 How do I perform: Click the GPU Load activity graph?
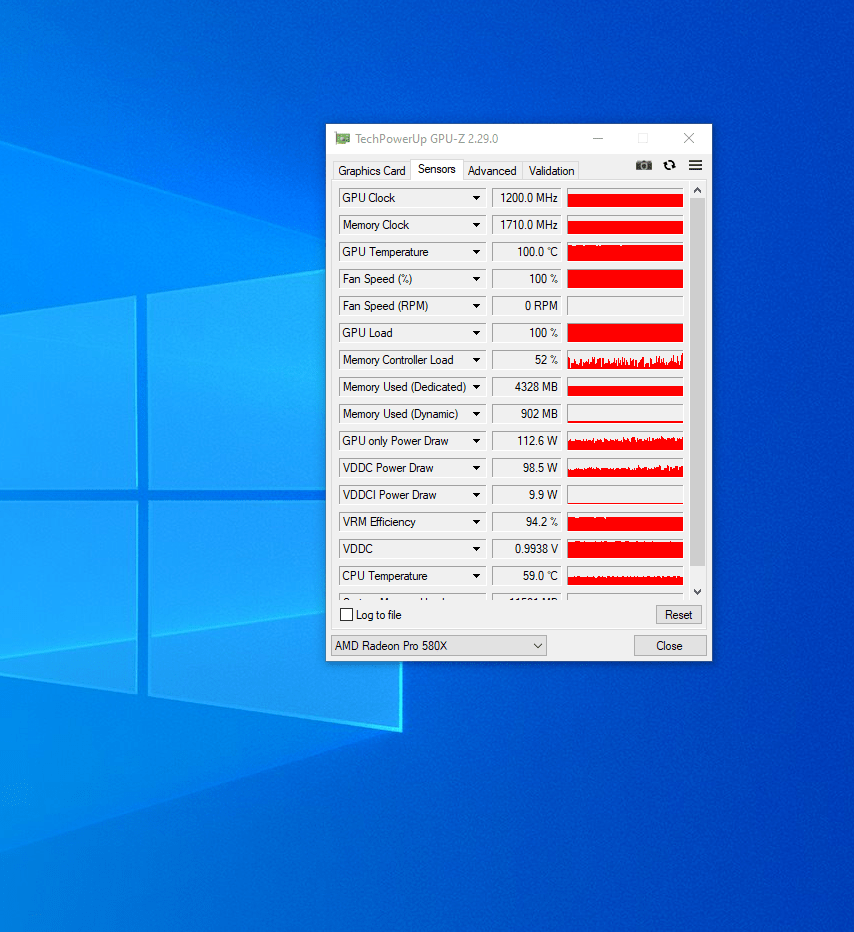pyautogui.click(x=625, y=333)
